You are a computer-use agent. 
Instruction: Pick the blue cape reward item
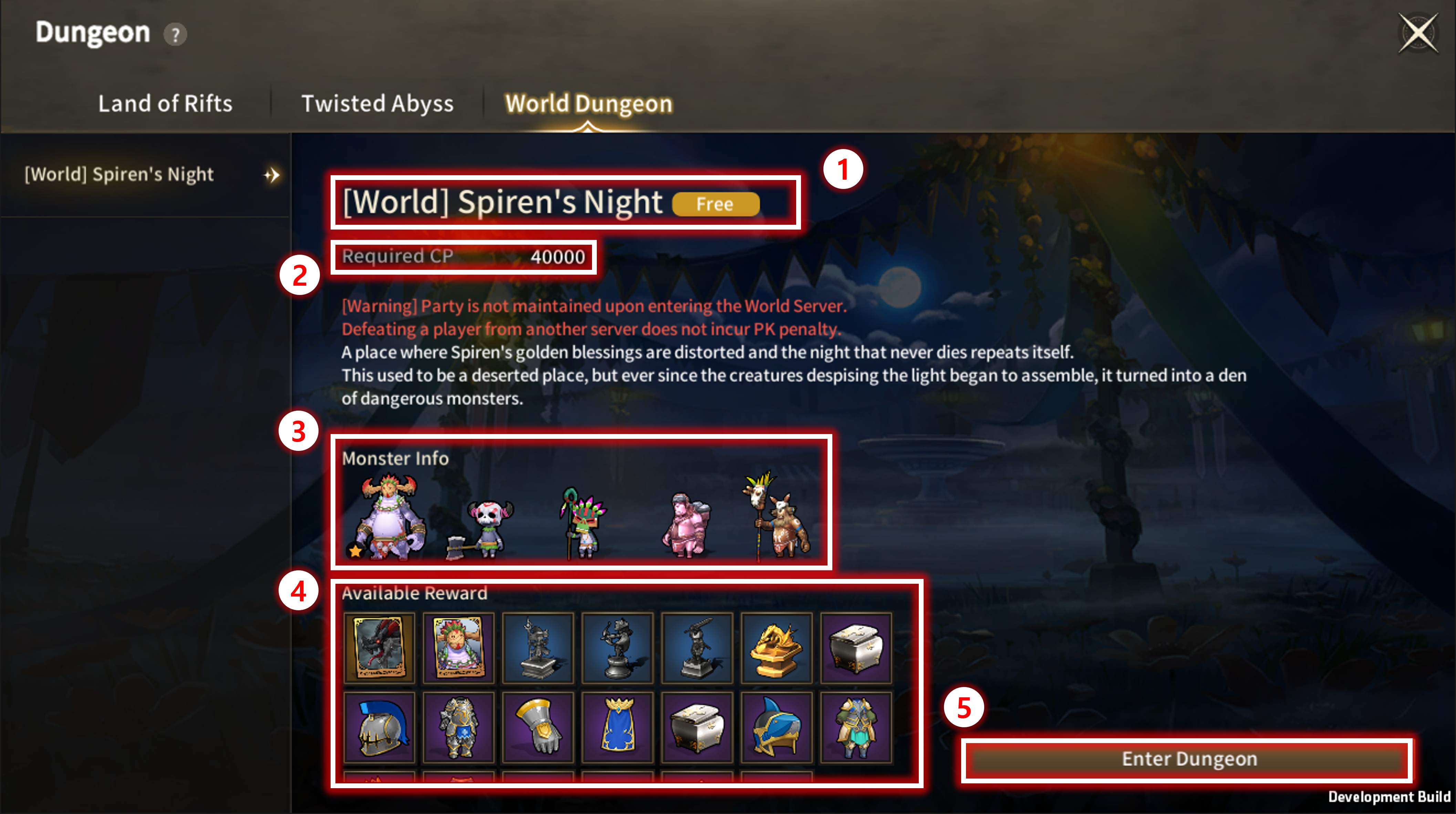coord(618,728)
